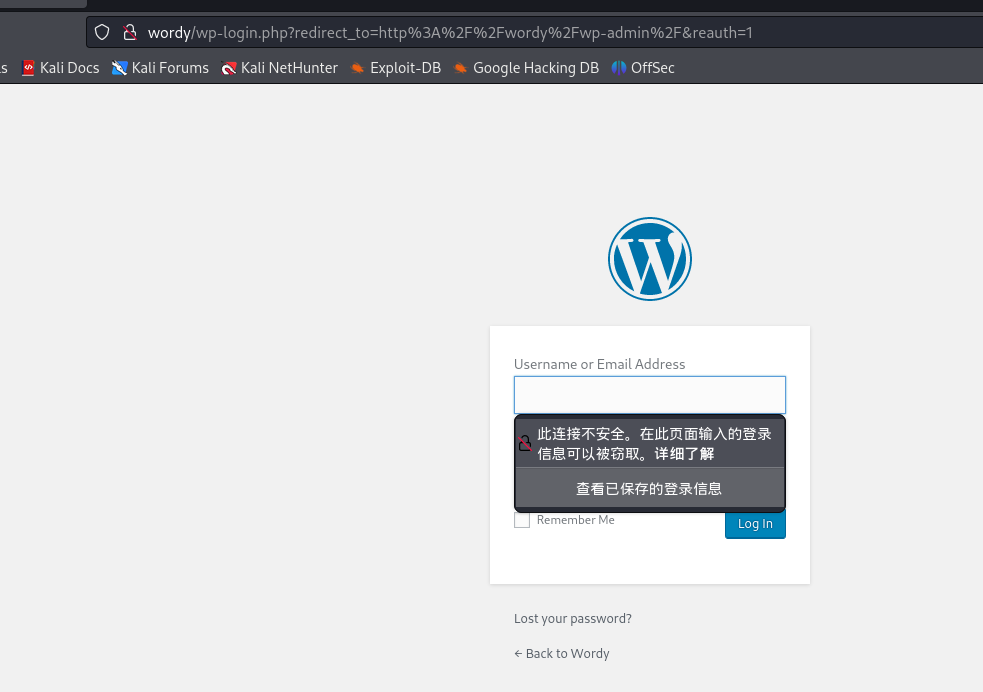Viewport: 983px width, 692px height.
Task: Click the Remember Me label text
Action: coord(576,520)
